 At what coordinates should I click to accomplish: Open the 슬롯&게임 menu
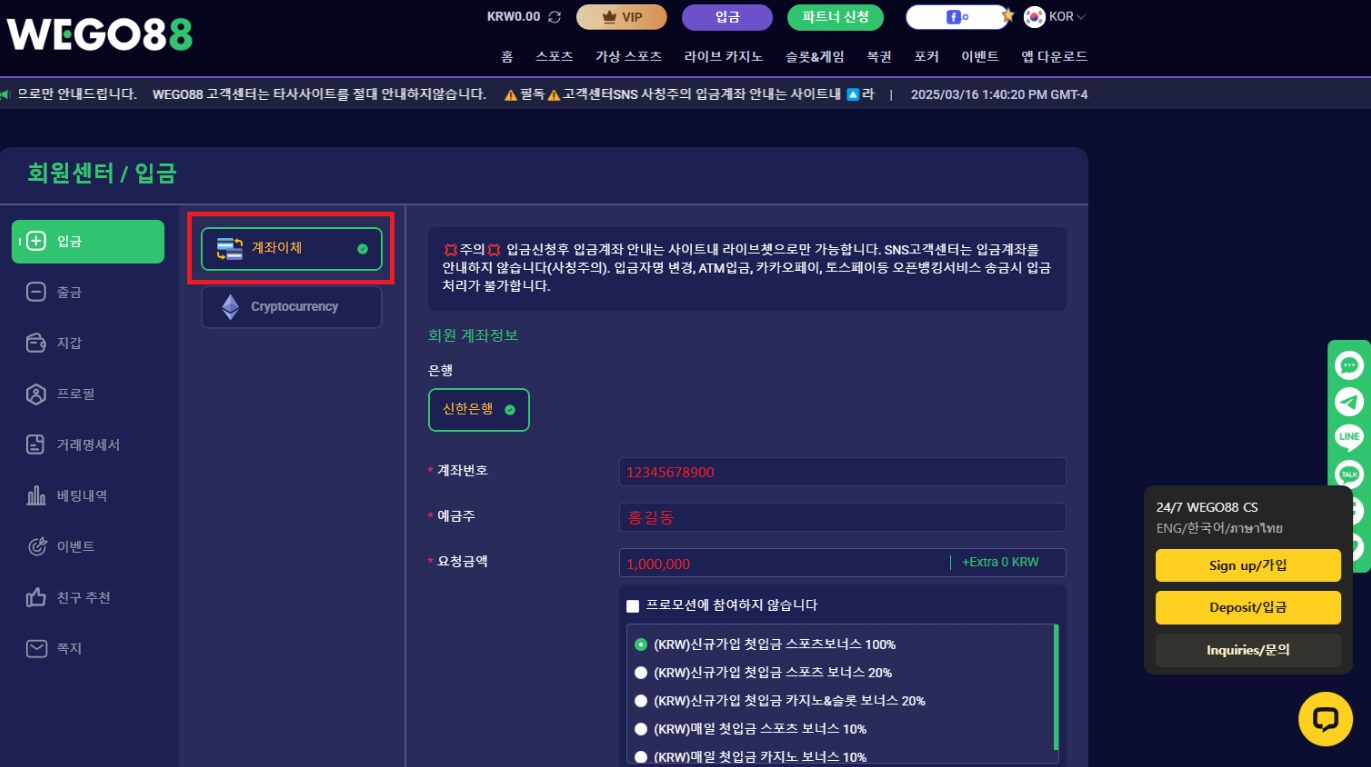tap(815, 57)
